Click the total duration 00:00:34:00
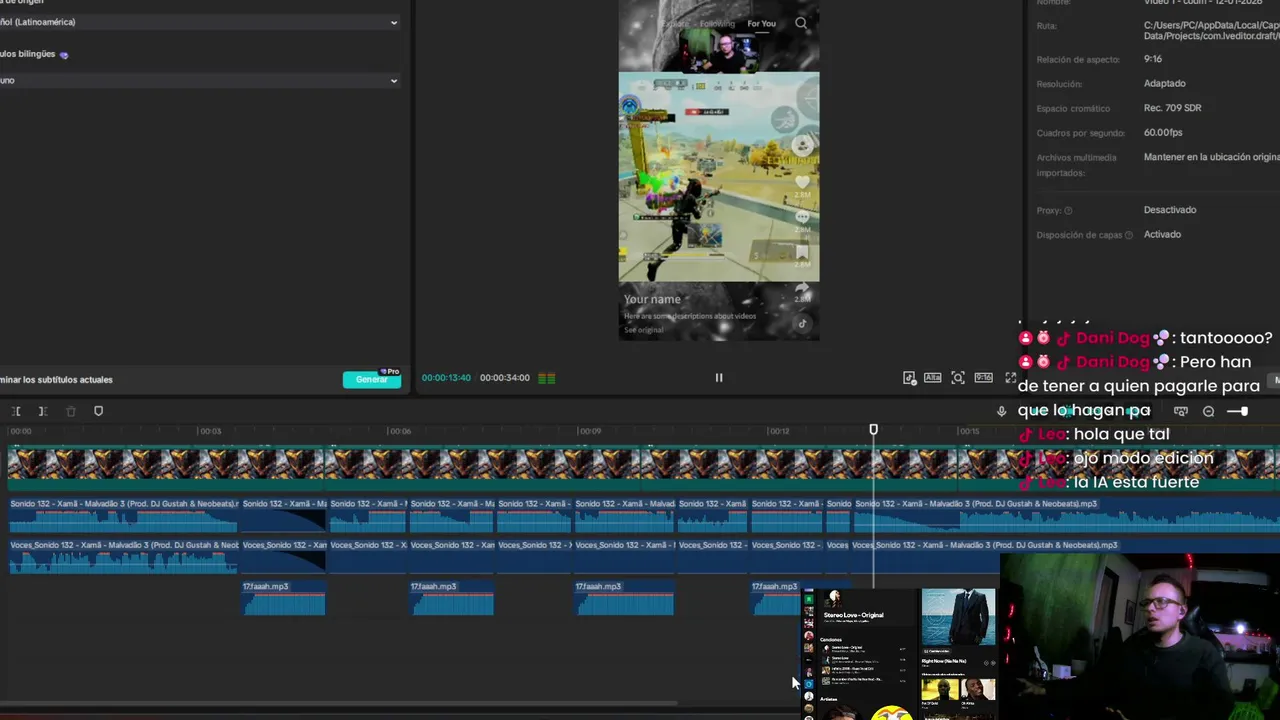The width and height of the screenshot is (1280, 720). click(x=504, y=378)
